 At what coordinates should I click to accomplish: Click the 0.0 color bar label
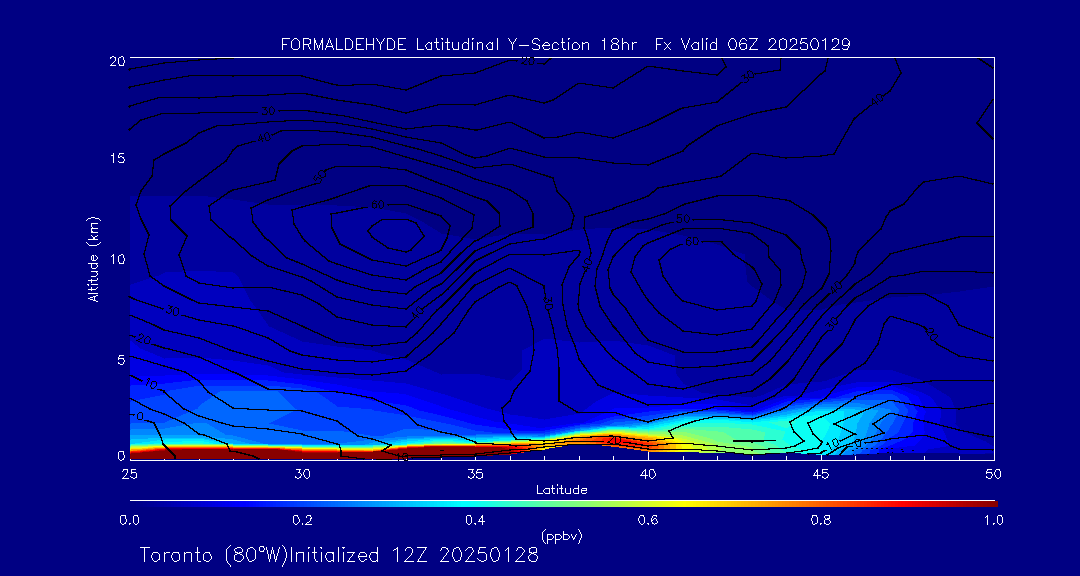pos(129,520)
